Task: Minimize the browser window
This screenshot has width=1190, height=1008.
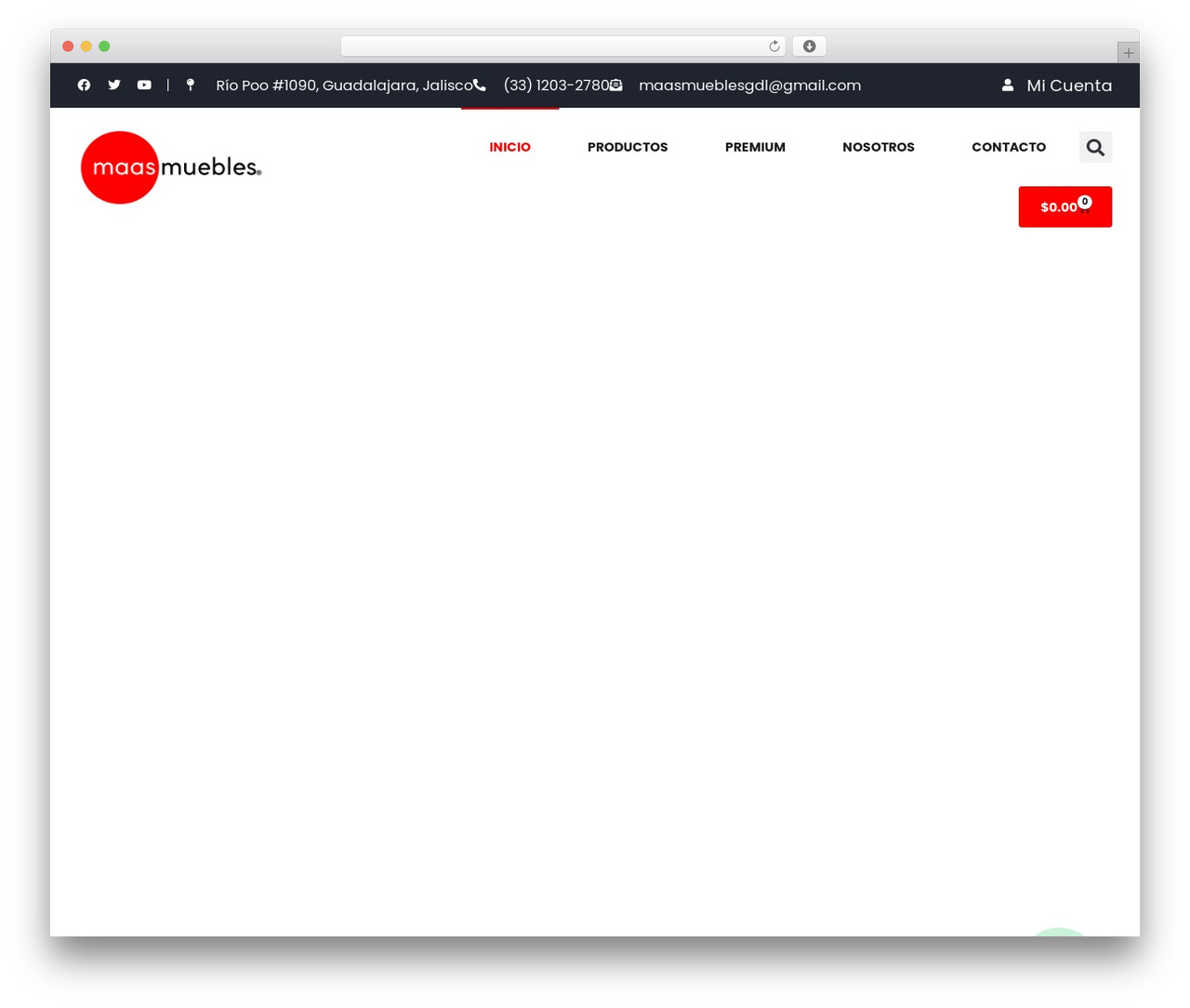Action: [86, 46]
